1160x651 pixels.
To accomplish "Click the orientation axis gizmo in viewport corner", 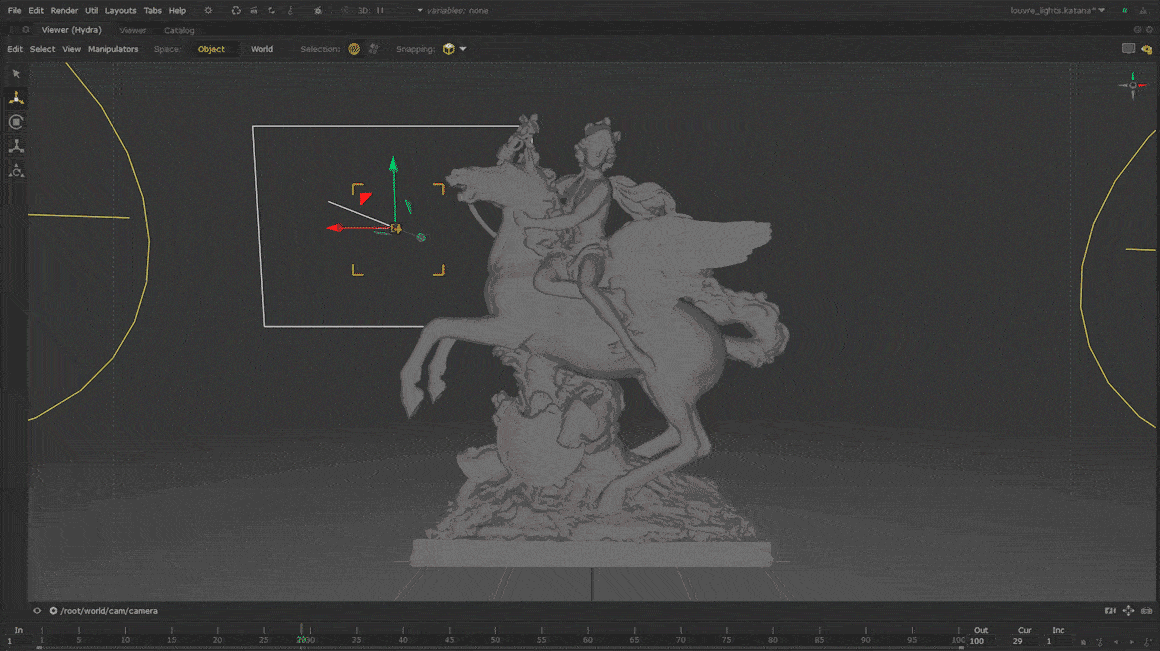I will point(1133,86).
